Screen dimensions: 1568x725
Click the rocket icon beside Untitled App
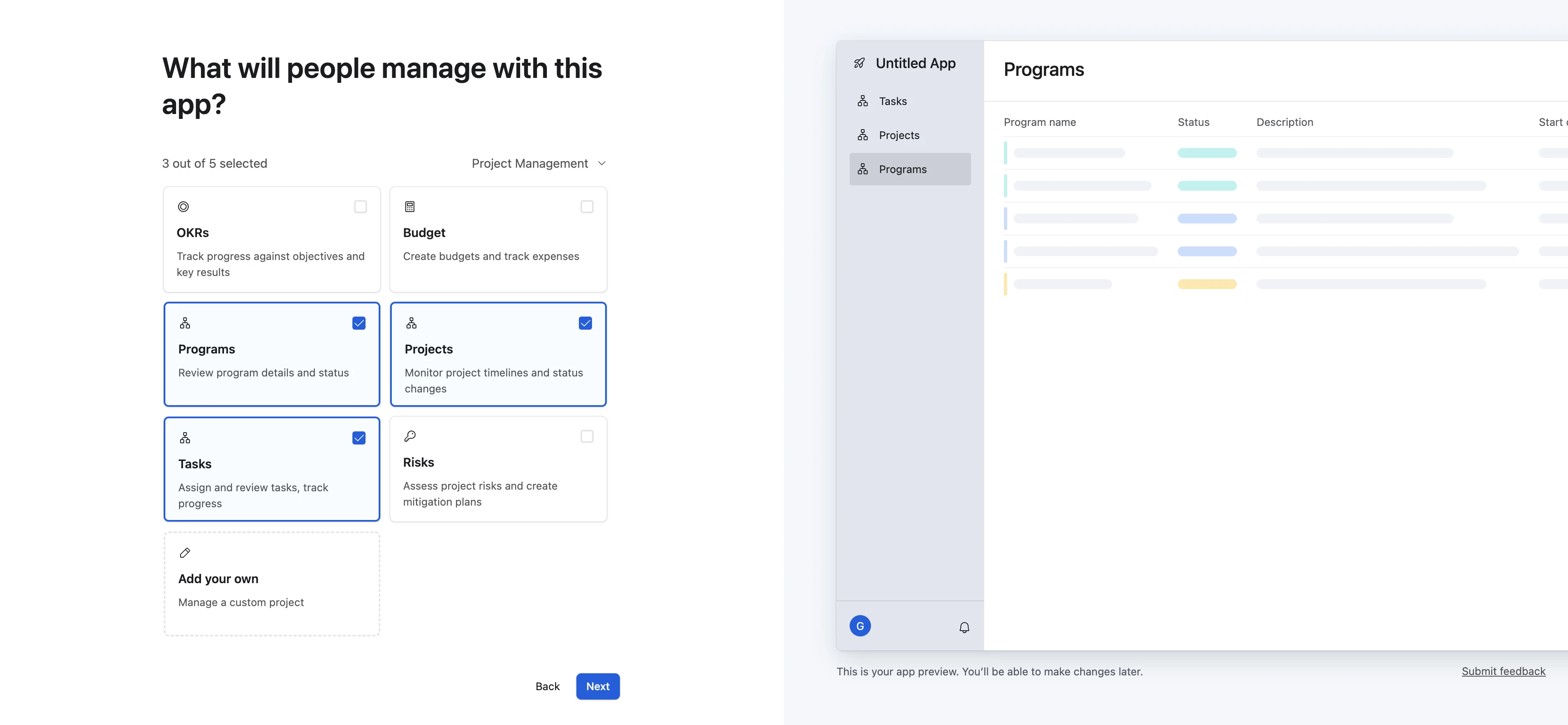coord(859,63)
